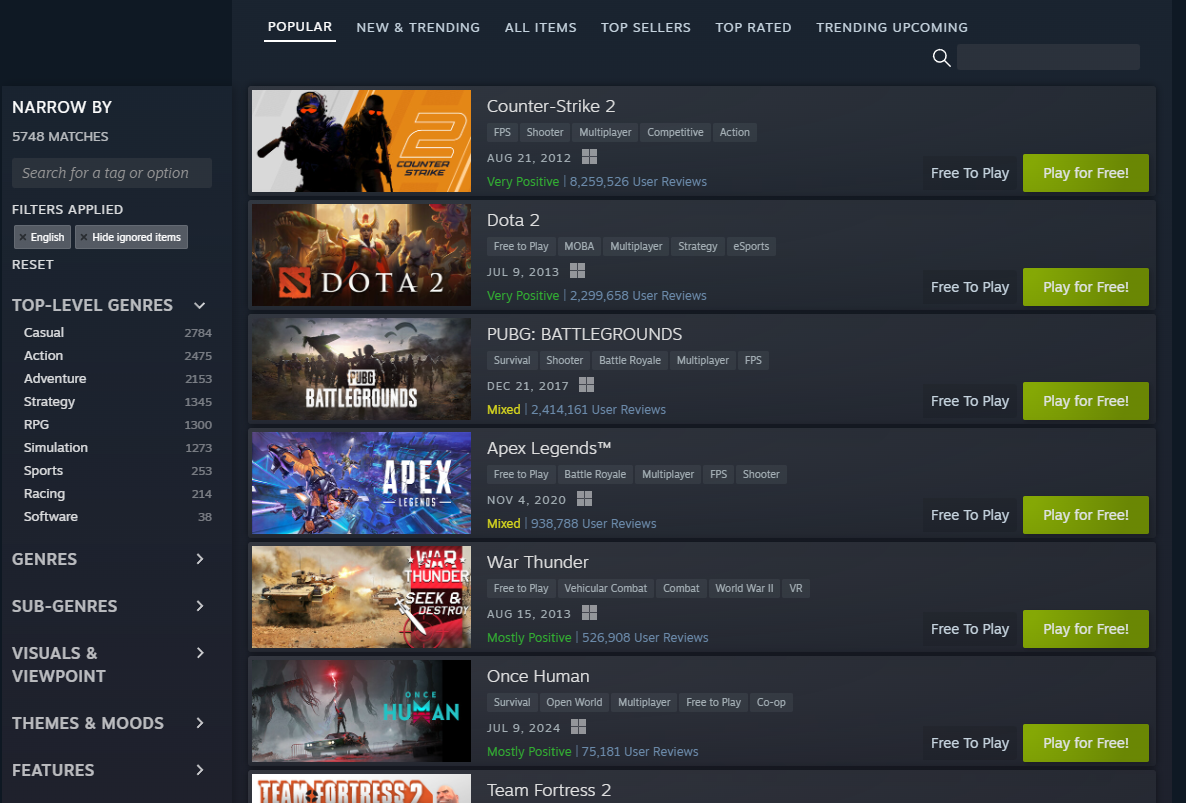
Task: Click the World War II tag
Action: [744, 588]
